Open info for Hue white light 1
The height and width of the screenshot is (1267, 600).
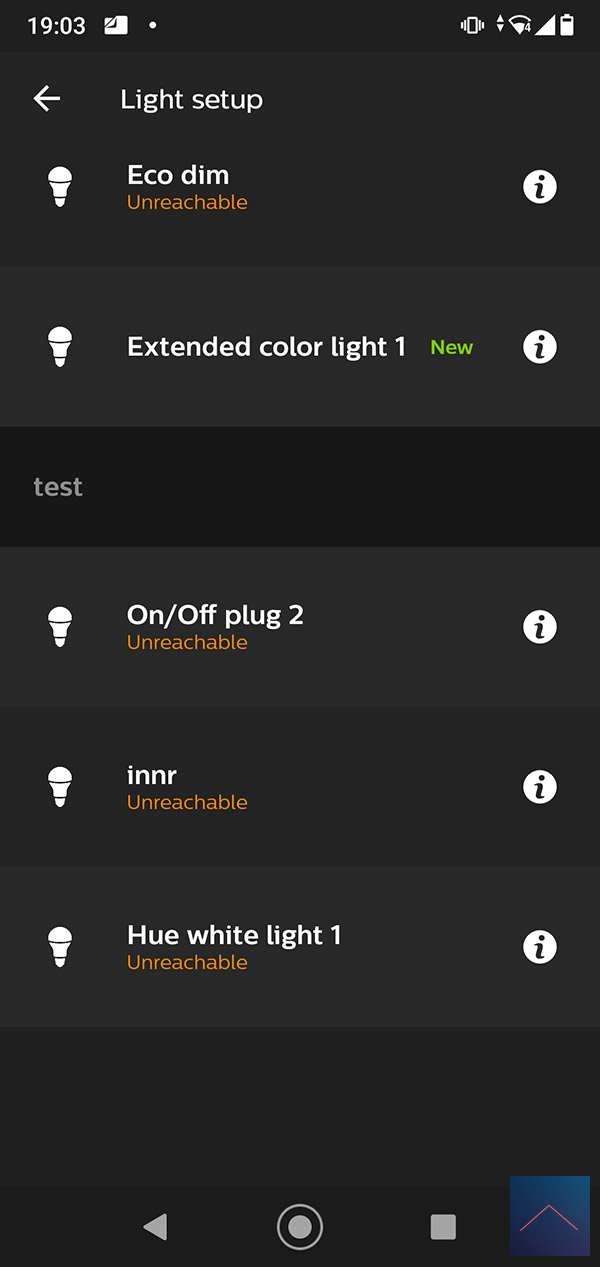coord(540,947)
